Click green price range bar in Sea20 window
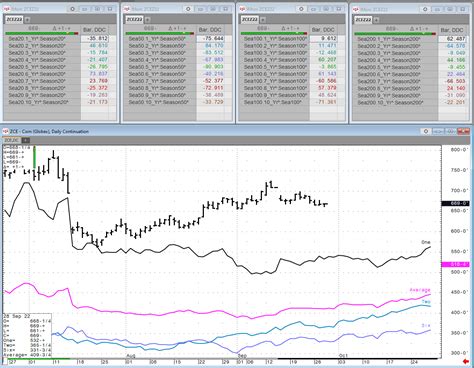Viewport: 474px width, 368px height. tap(42, 33)
